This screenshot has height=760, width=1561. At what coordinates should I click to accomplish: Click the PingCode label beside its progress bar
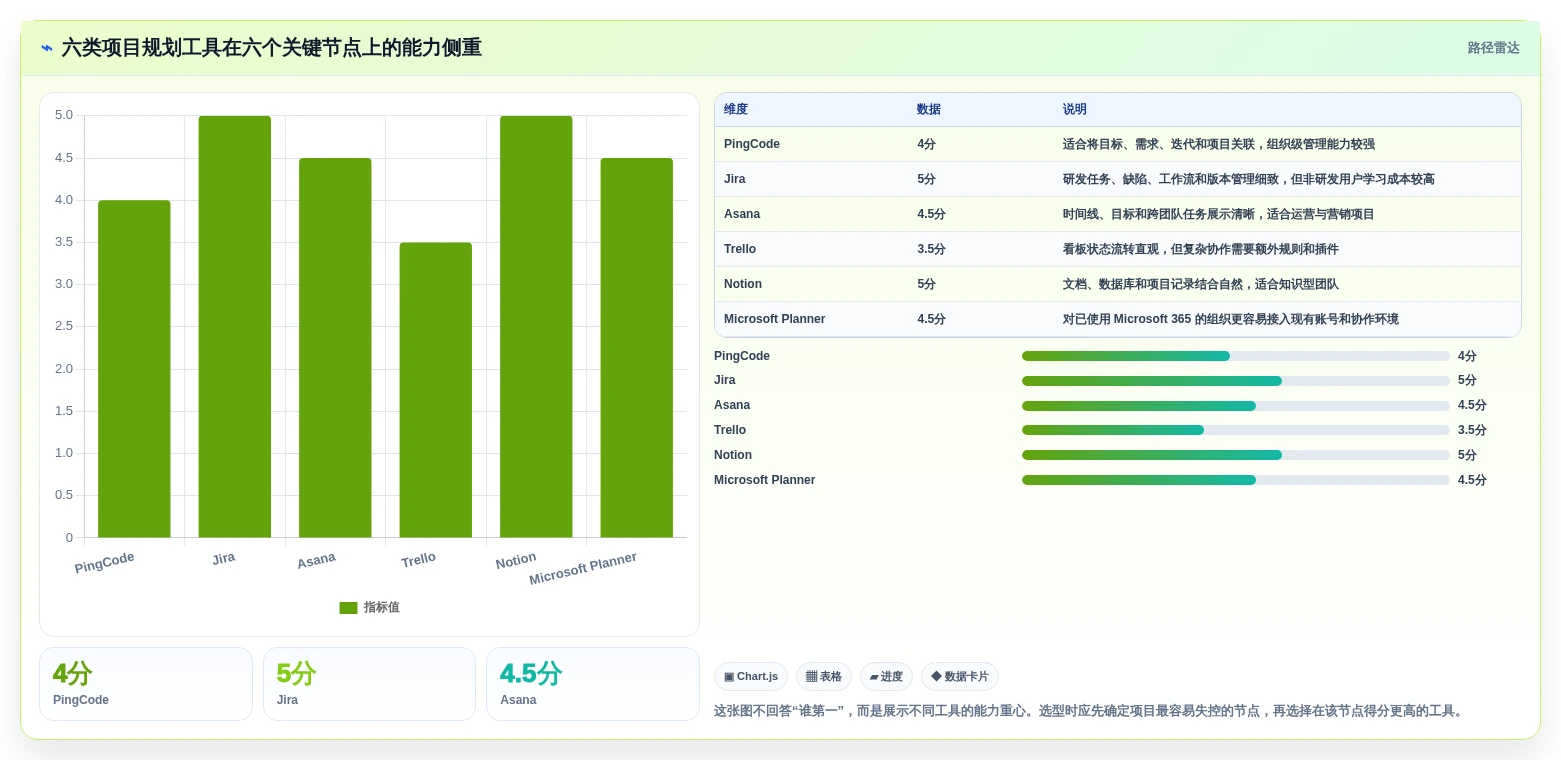[x=742, y=356]
